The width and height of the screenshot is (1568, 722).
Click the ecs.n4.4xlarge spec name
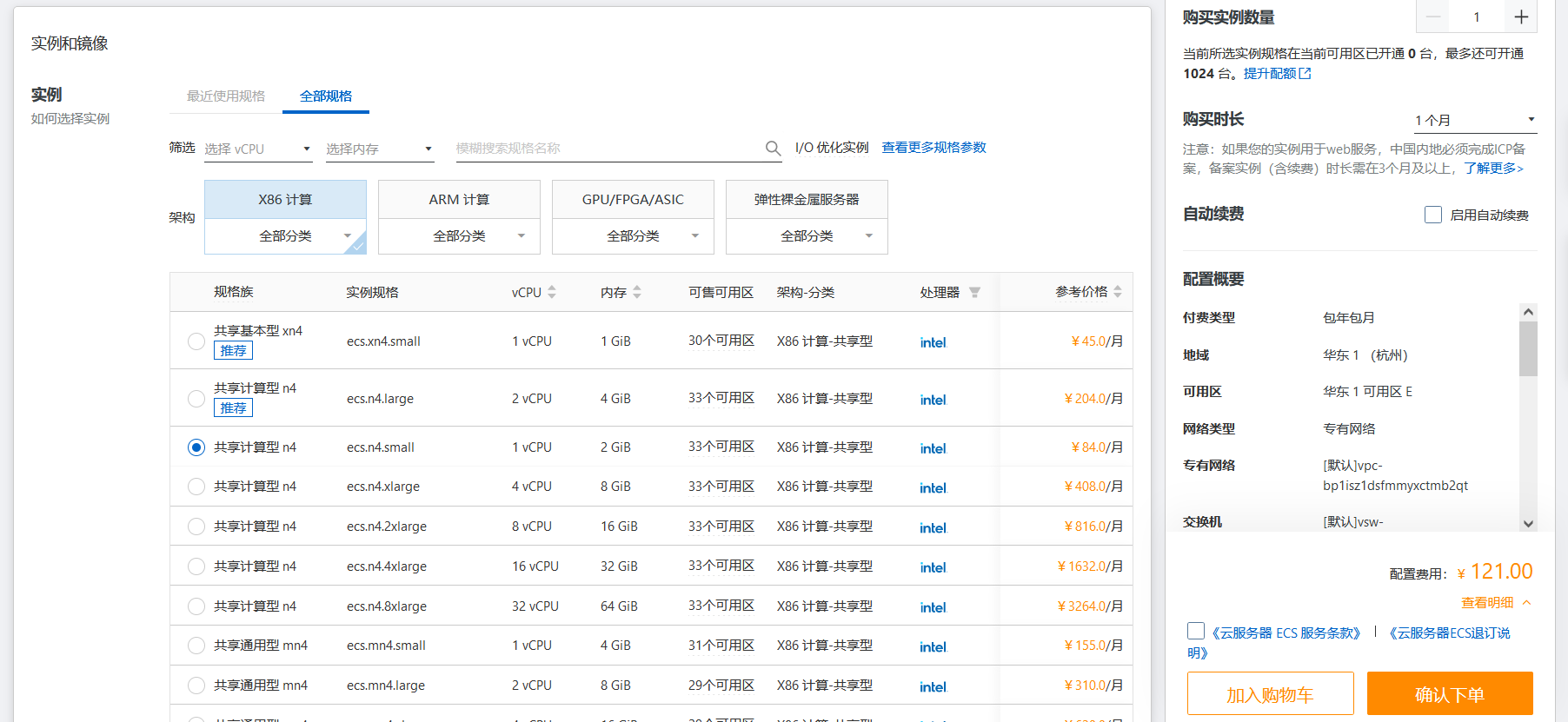[x=387, y=566]
